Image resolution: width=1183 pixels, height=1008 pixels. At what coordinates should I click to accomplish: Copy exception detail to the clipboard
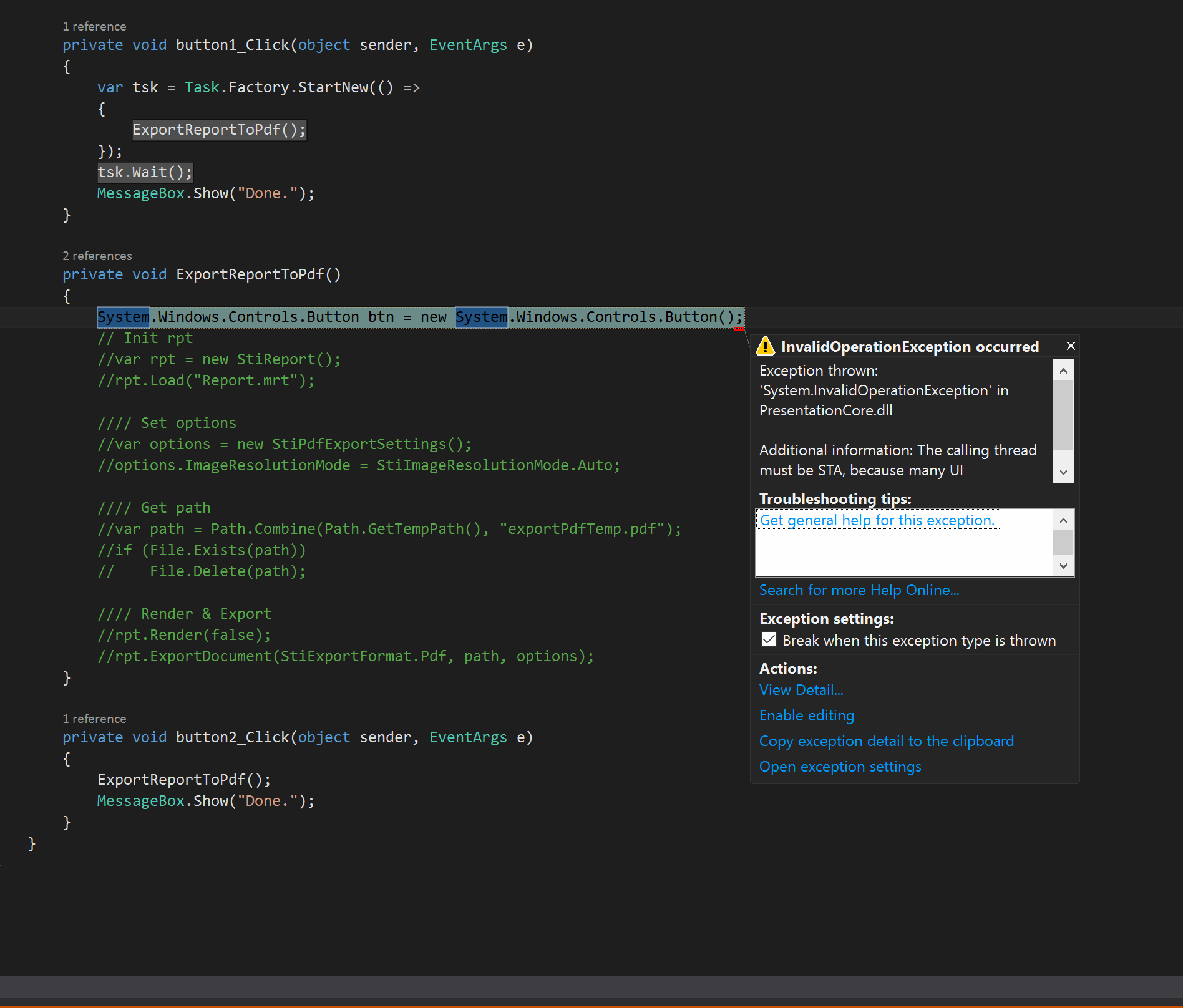(887, 741)
